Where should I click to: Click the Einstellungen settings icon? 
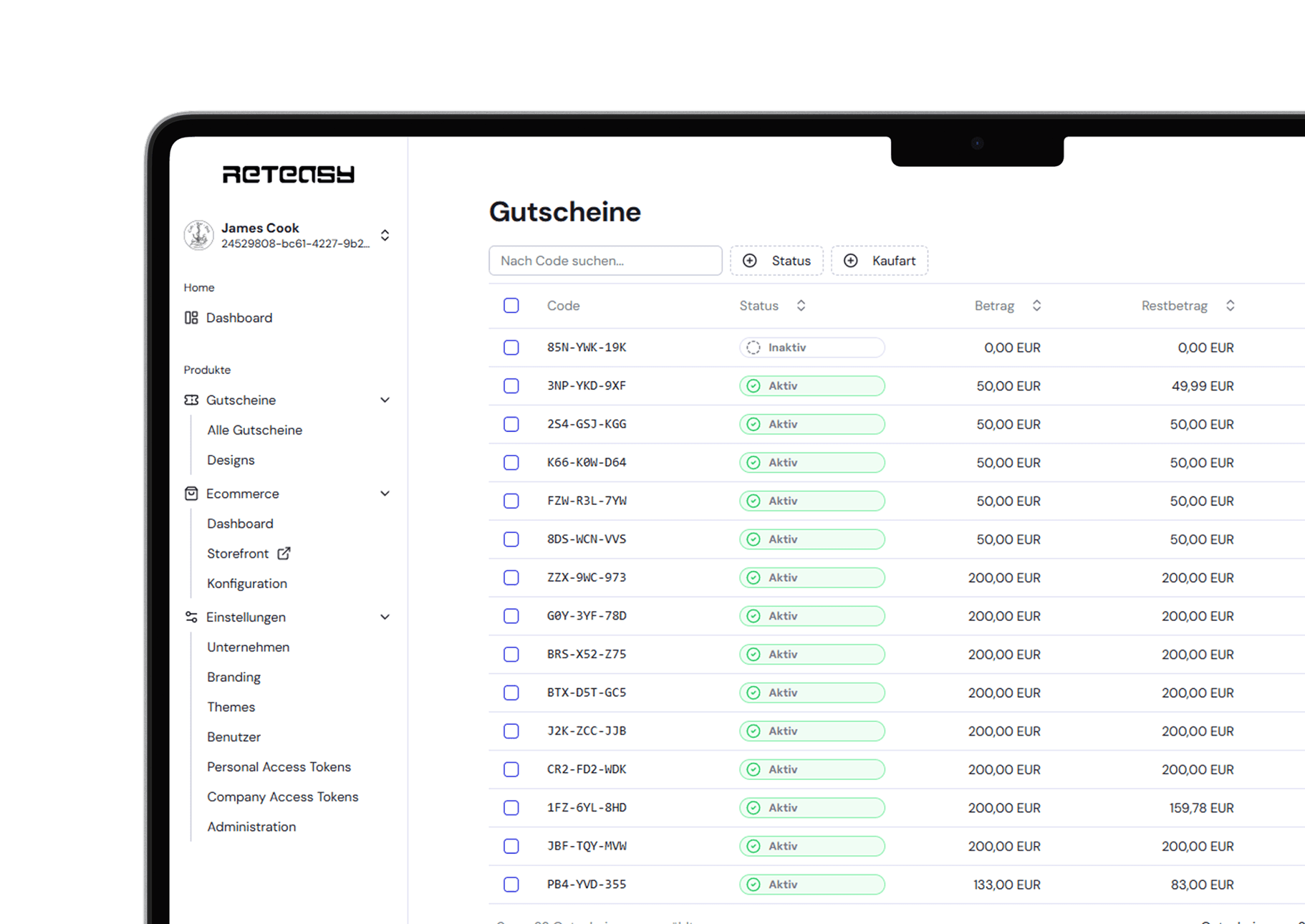pos(190,617)
